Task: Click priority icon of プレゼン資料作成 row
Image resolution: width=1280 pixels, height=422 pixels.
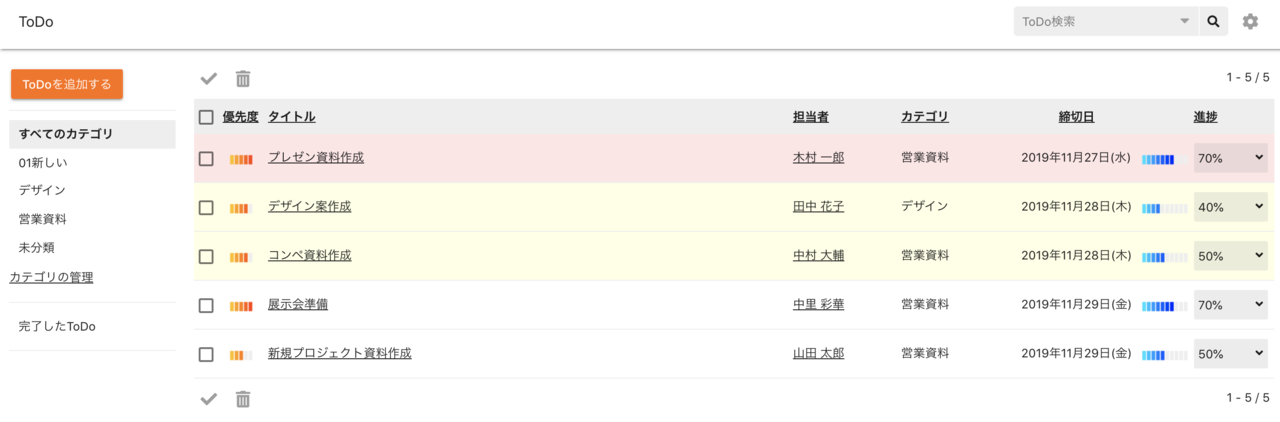Action: tap(241, 159)
